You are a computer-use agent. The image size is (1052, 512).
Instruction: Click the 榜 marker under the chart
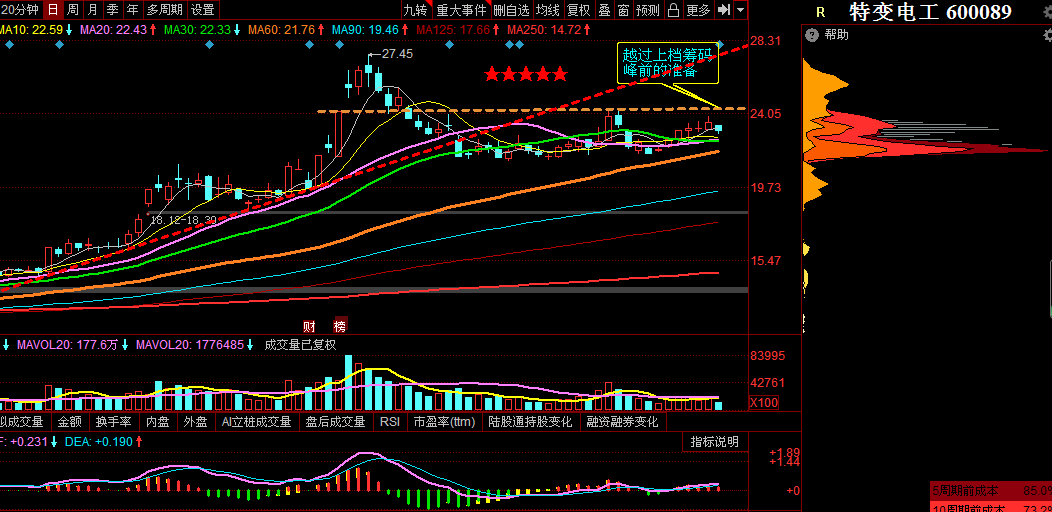pyautogui.click(x=341, y=326)
